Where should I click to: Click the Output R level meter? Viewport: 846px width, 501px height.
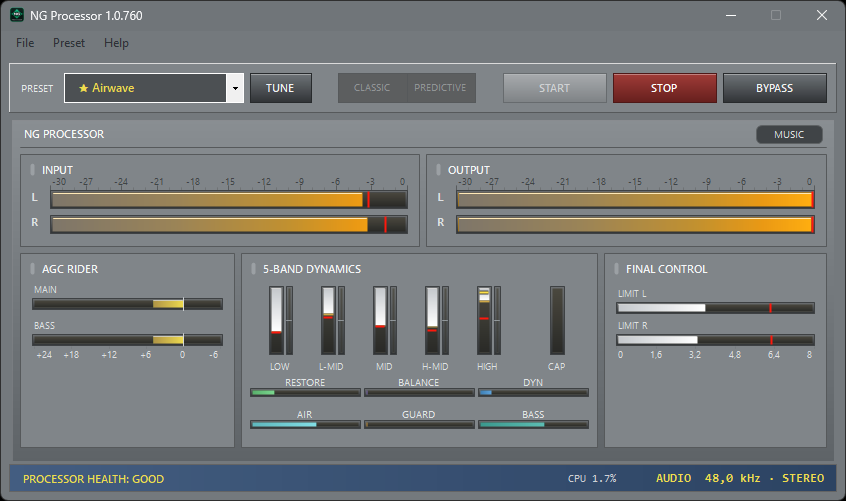tap(635, 224)
